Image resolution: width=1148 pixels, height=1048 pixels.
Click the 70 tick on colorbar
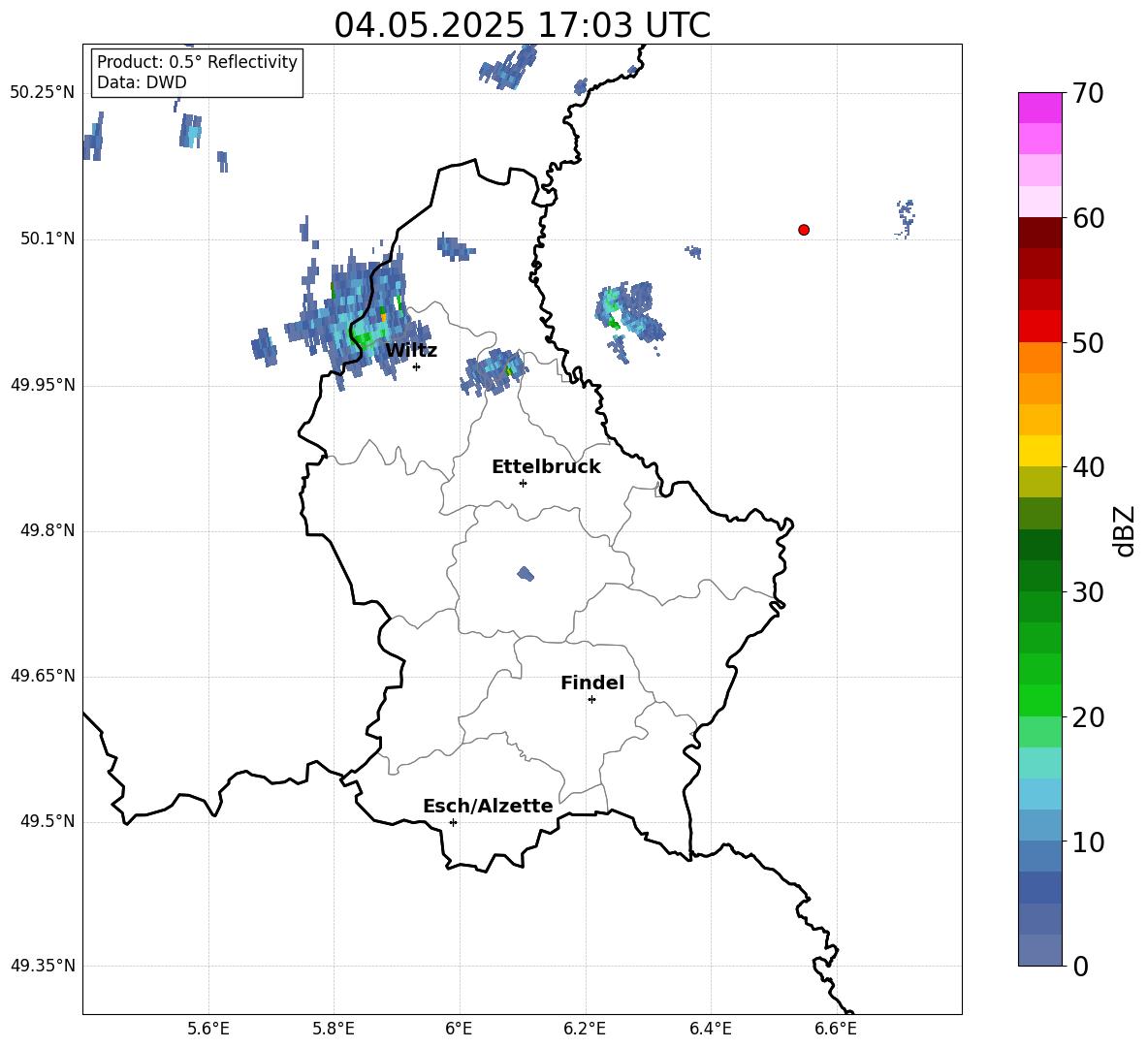[1088, 93]
